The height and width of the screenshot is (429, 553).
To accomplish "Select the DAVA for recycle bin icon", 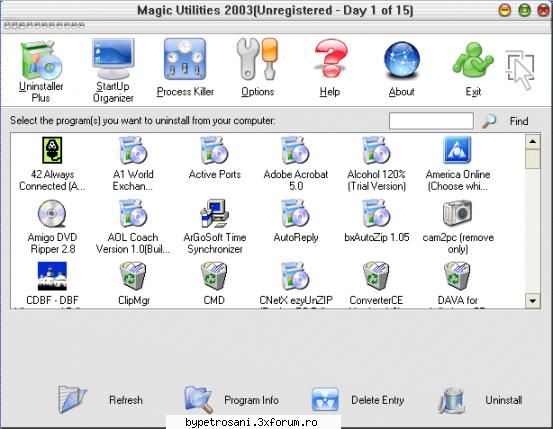I will [457, 276].
